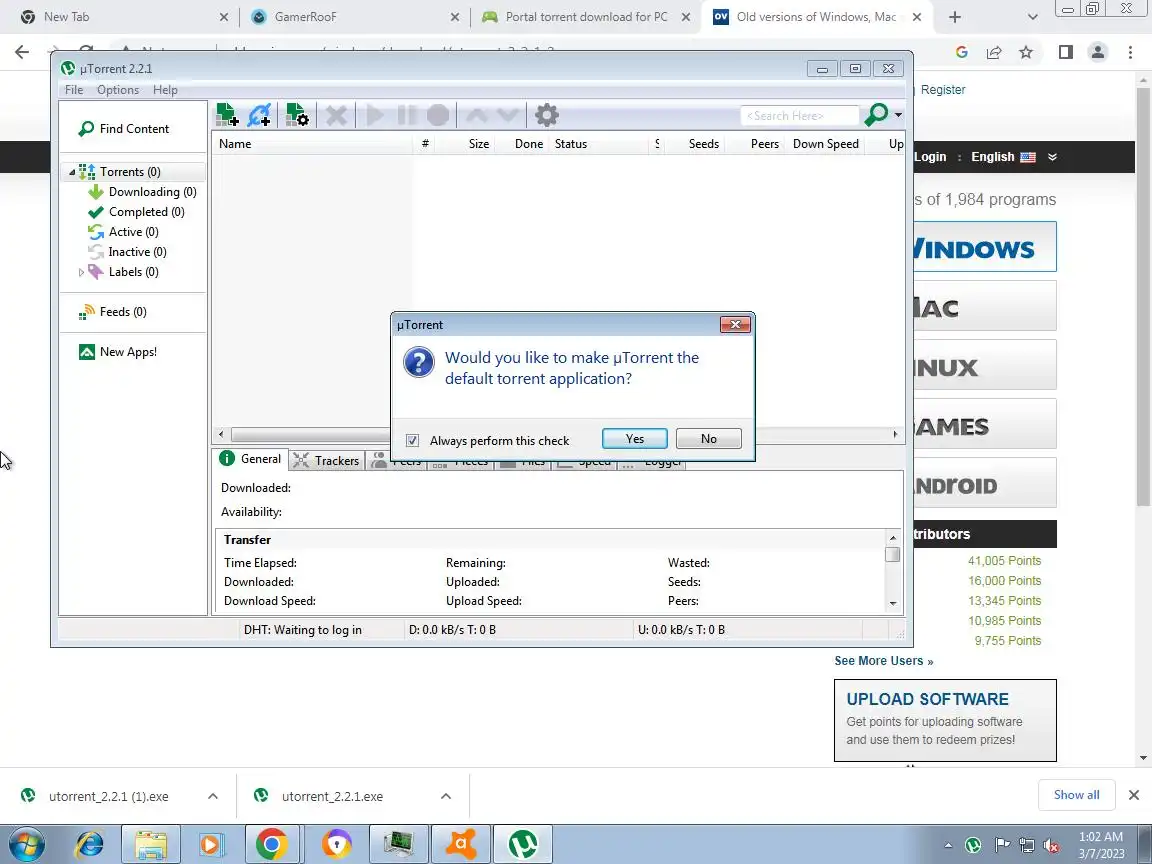Click Yes in the µTorrent dialog
Image resolution: width=1152 pixels, height=864 pixels.
[x=635, y=439]
